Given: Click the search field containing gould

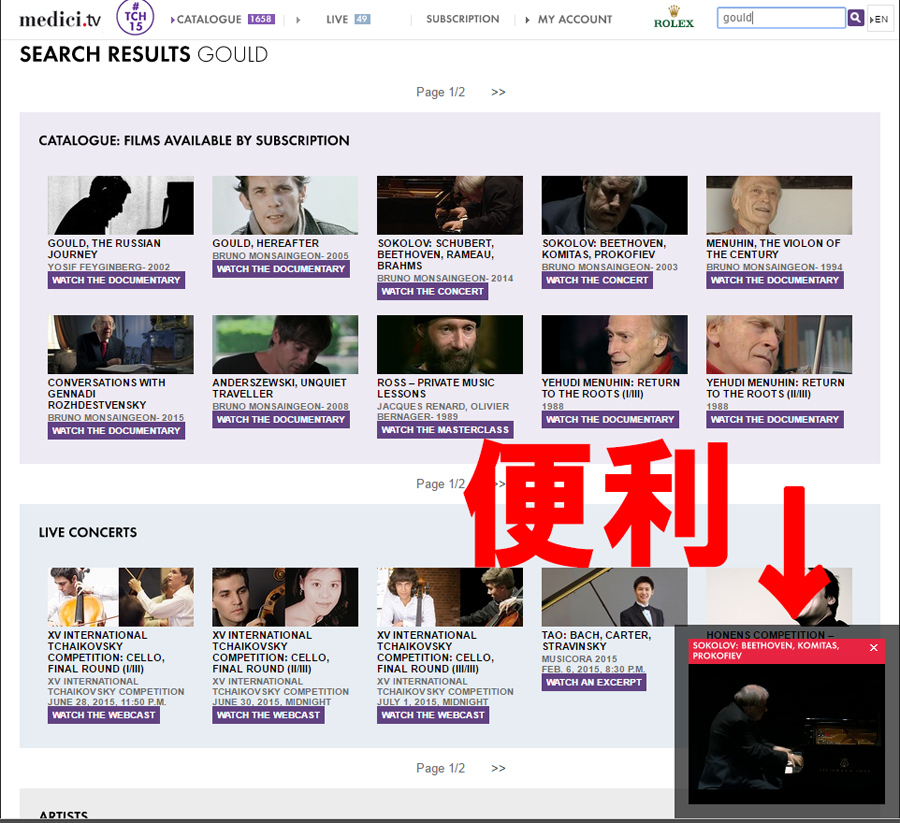Looking at the screenshot, I should (x=781, y=18).
